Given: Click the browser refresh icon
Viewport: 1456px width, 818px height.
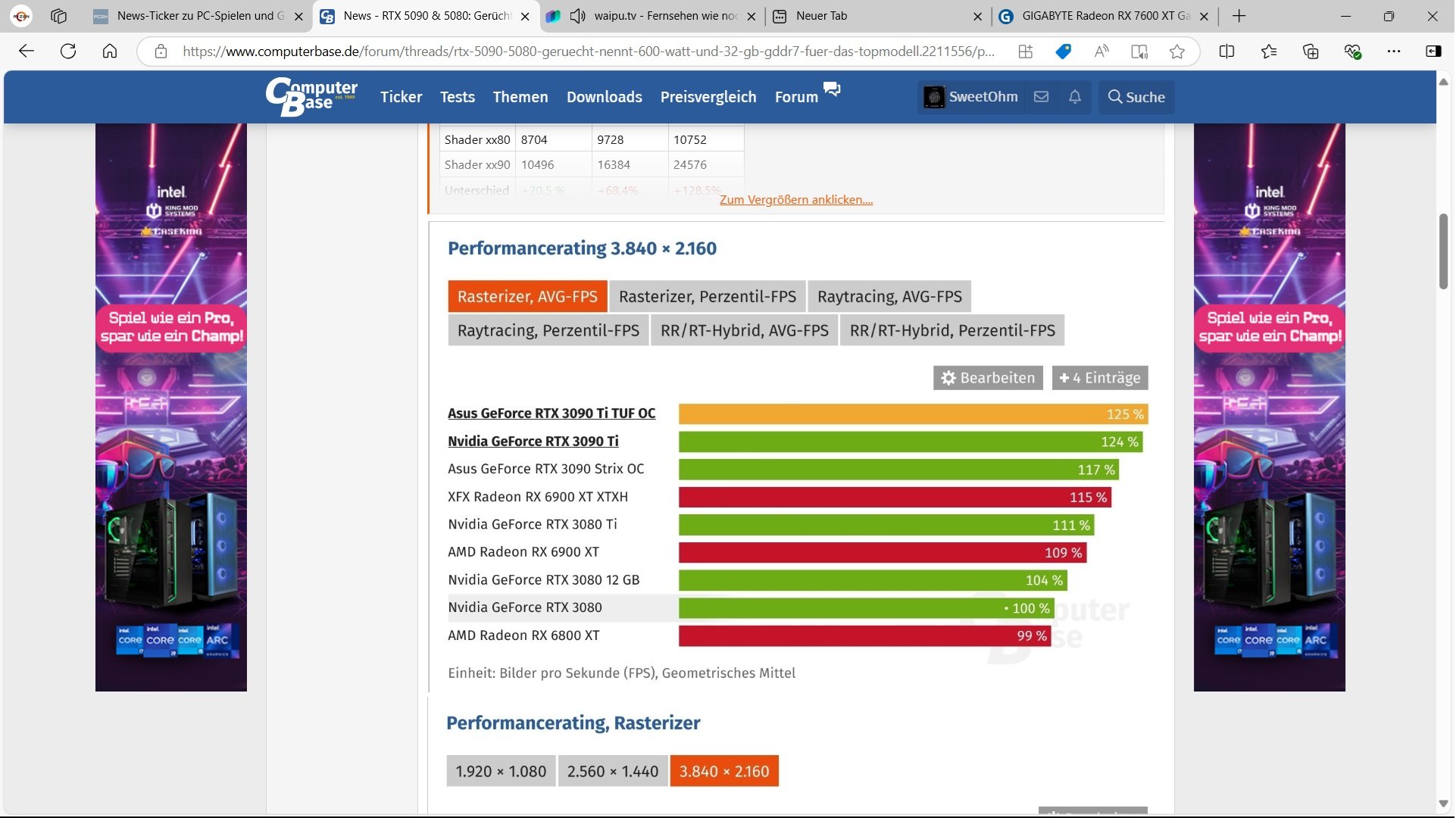Looking at the screenshot, I should (x=68, y=52).
